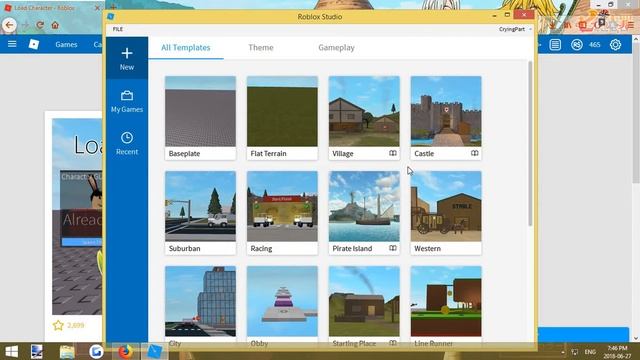
Task: Open File Explorer from the taskbar
Action: click(x=67, y=351)
